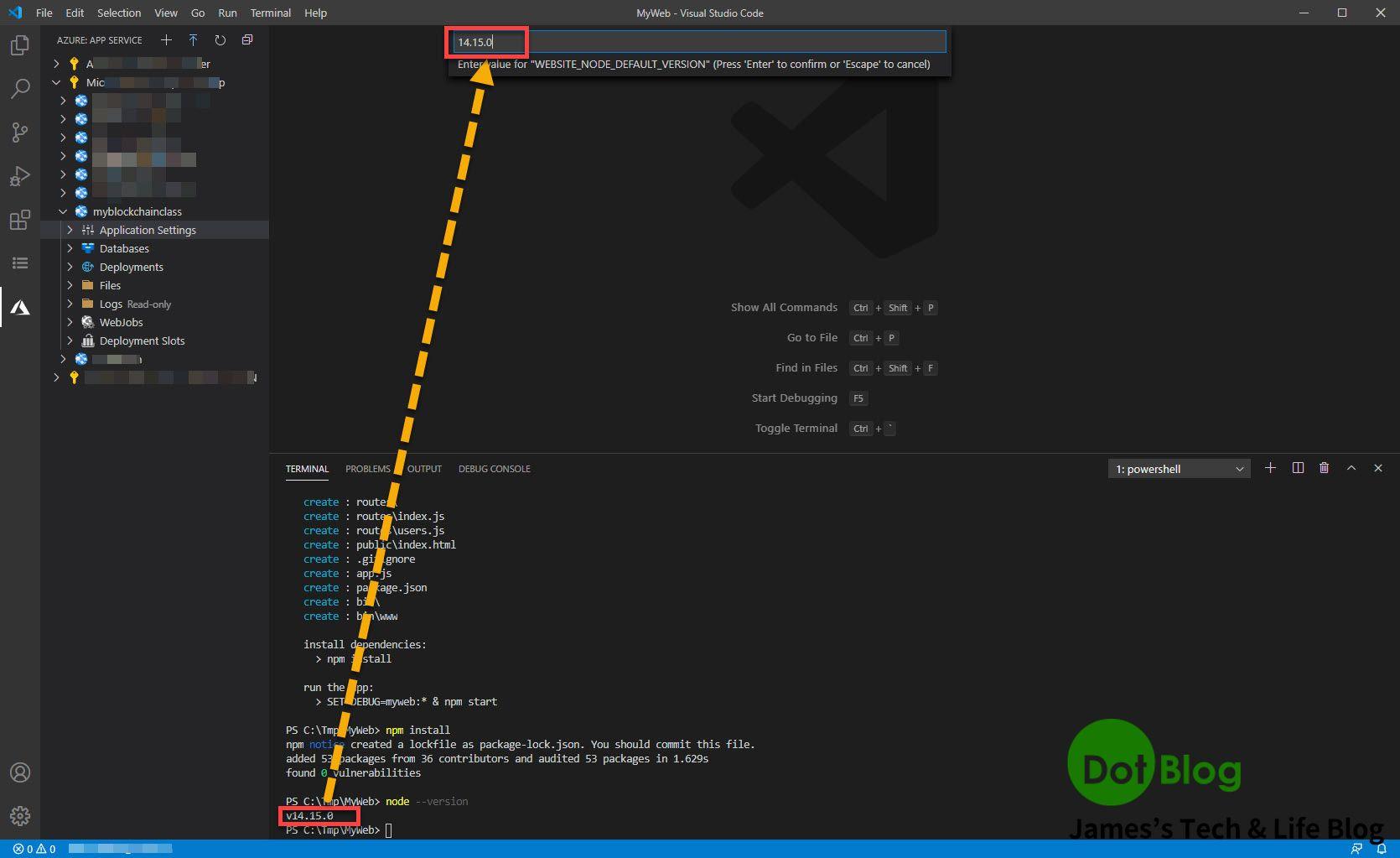This screenshot has height=858, width=1400.
Task: Open the powershell terminal selector dropdown
Action: tap(1180, 469)
